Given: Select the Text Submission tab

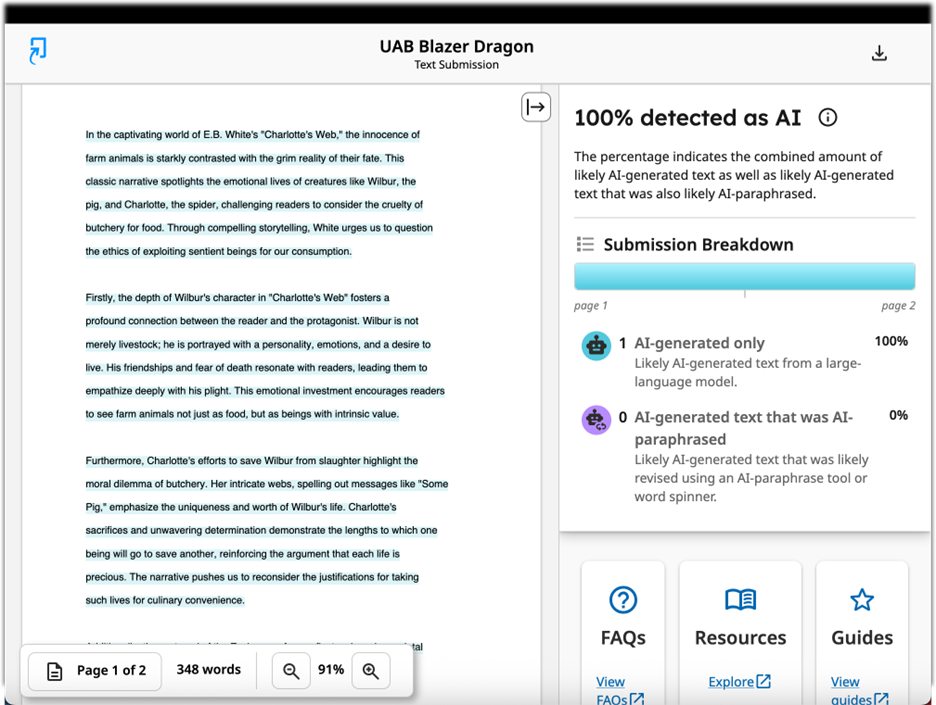Looking at the screenshot, I should tap(456, 63).
